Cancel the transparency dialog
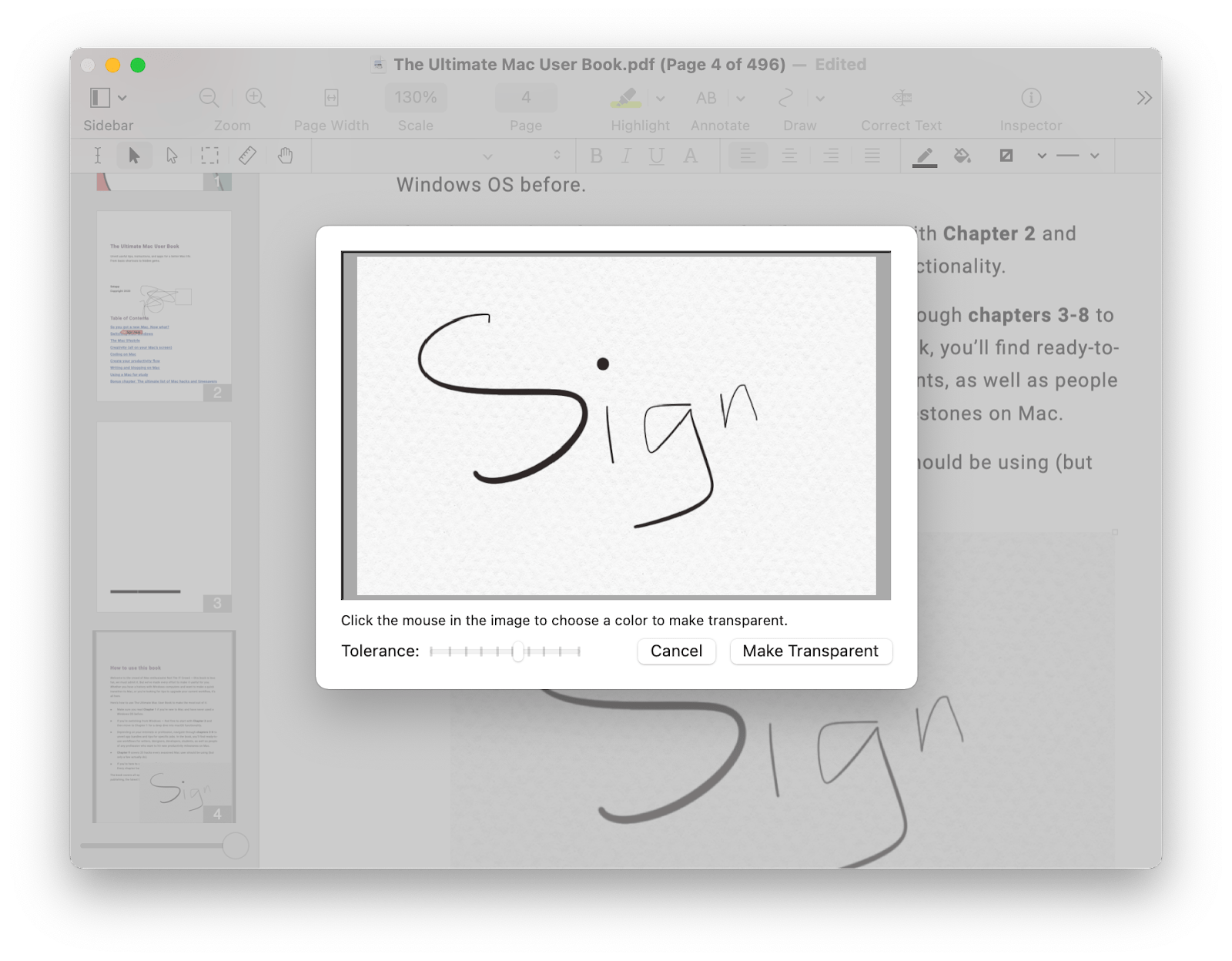Viewport: 1232px width, 961px height. point(675,651)
